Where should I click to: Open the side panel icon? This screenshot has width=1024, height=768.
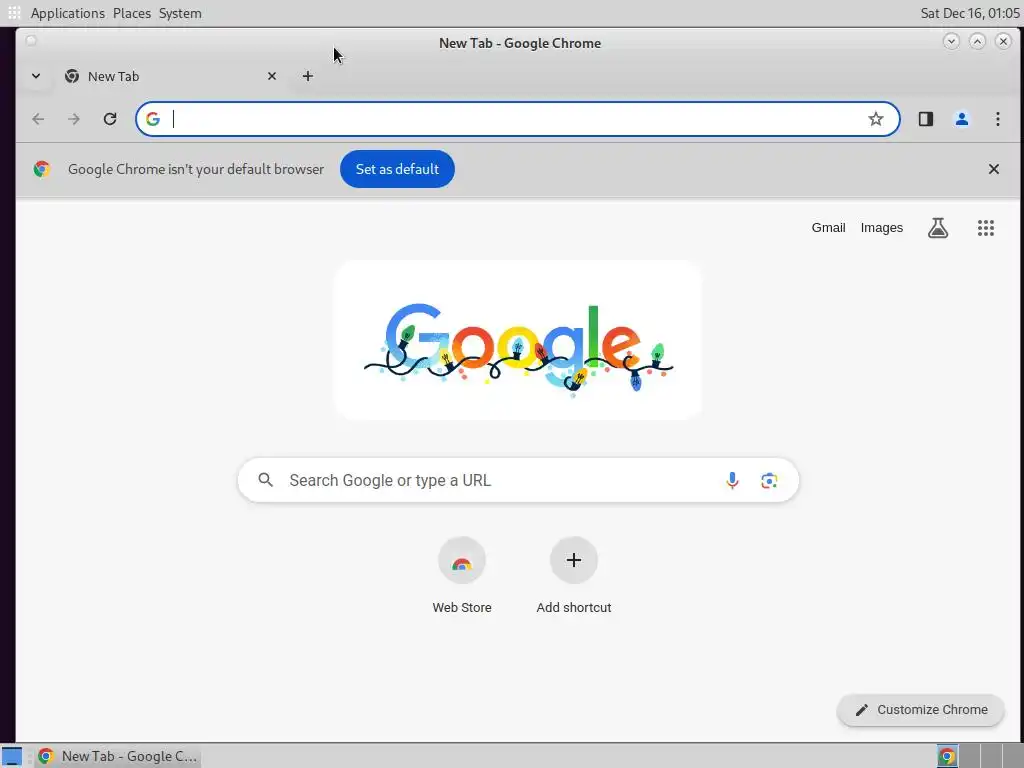click(925, 119)
